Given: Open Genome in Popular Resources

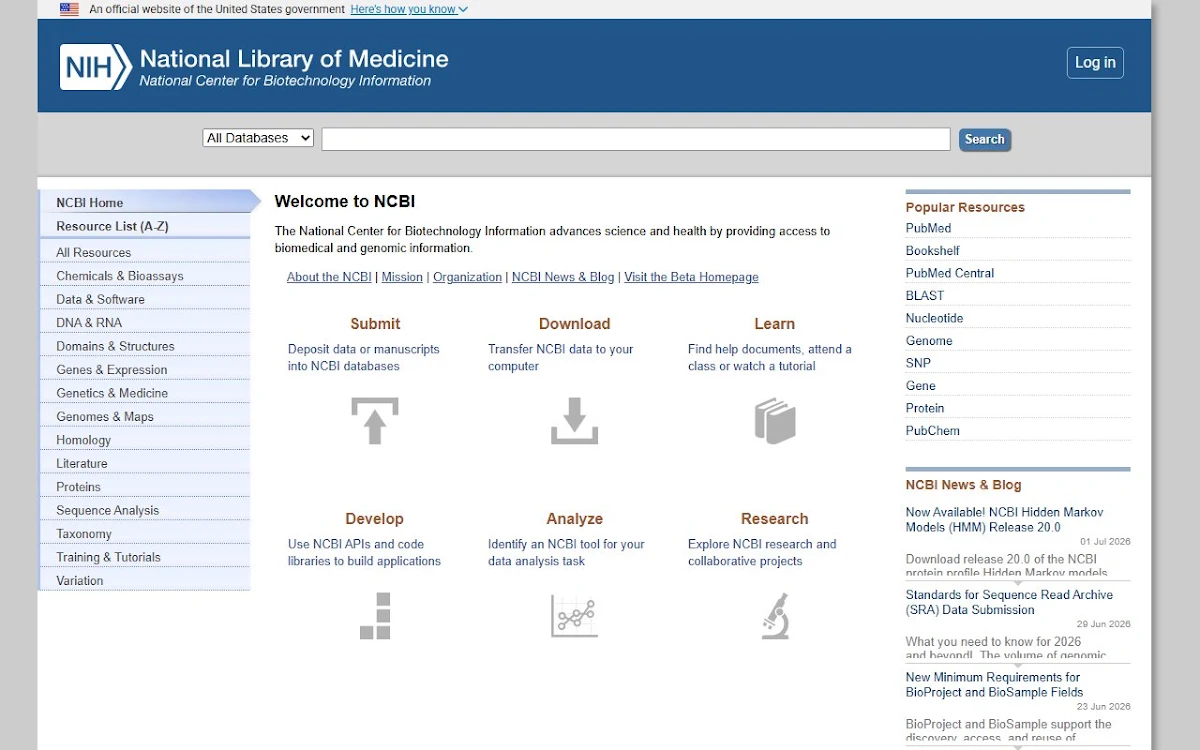Looking at the screenshot, I should [929, 341].
